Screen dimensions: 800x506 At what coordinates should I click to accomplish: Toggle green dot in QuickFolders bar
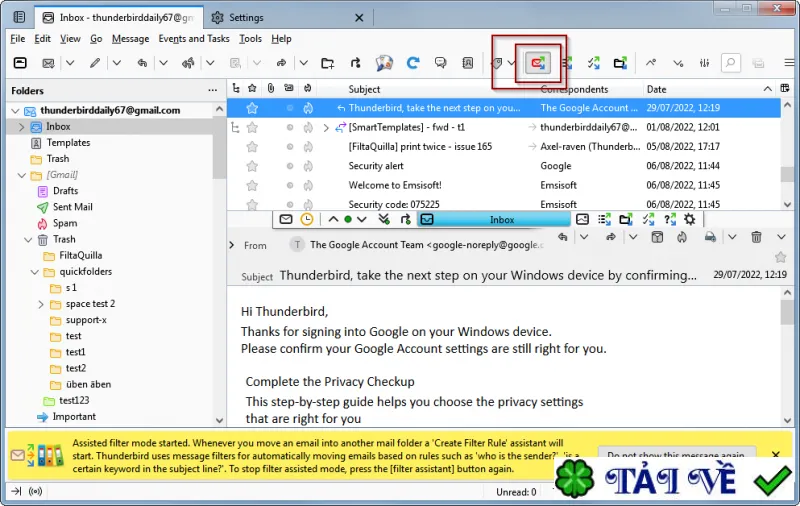pos(348,219)
